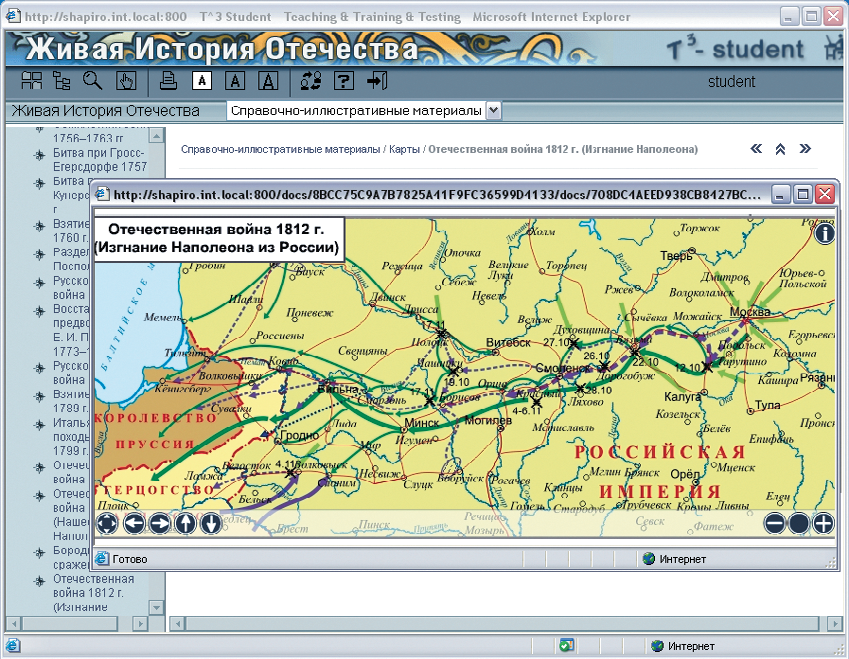Go to previous page with double left chevron
This screenshot has height=659, width=849.
click(756, 149)
